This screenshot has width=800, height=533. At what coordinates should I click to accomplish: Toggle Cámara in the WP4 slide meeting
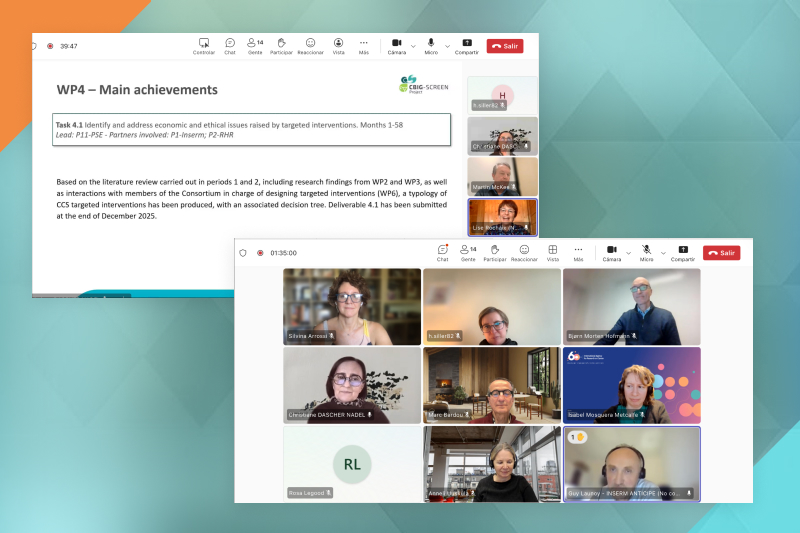click(397, 45)
